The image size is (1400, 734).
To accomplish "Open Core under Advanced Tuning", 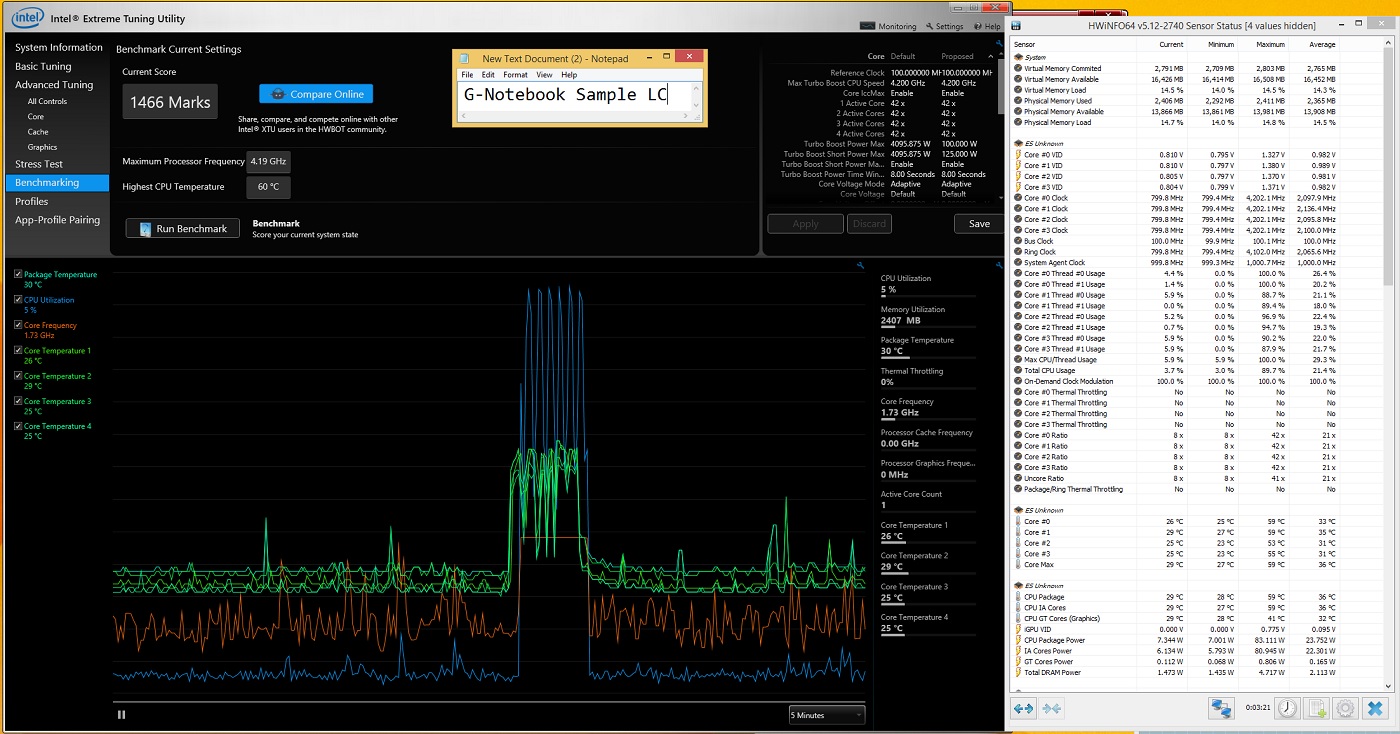I will [x=36, y=116].
